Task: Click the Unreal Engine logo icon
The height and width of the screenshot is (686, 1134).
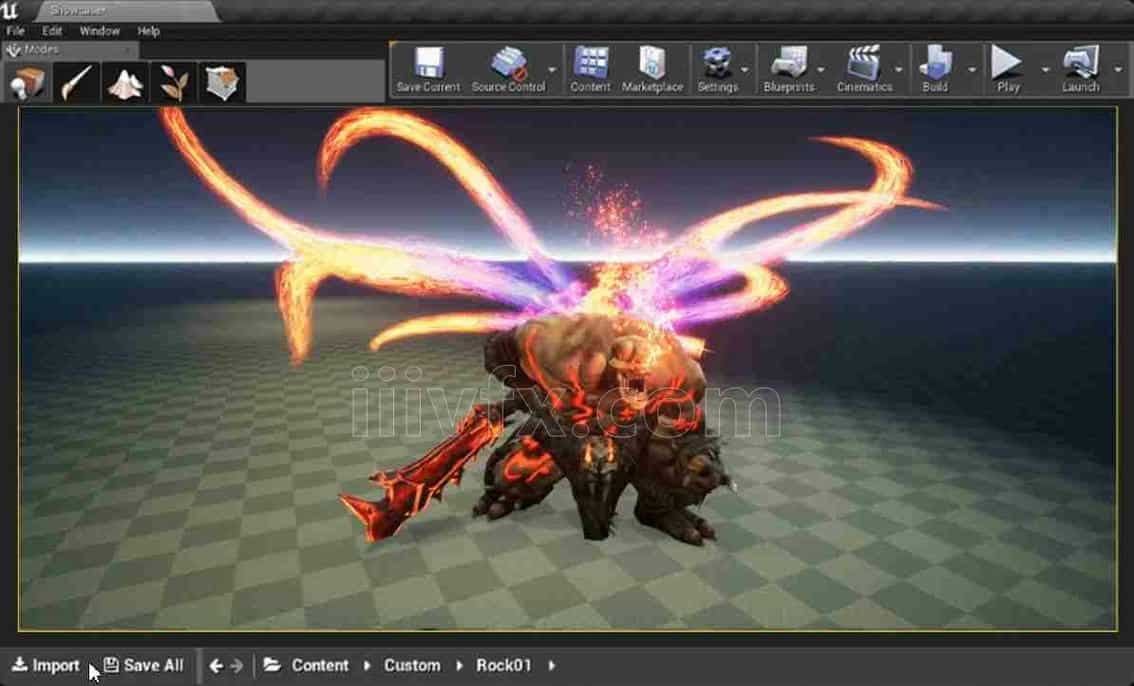Action: 10,9
